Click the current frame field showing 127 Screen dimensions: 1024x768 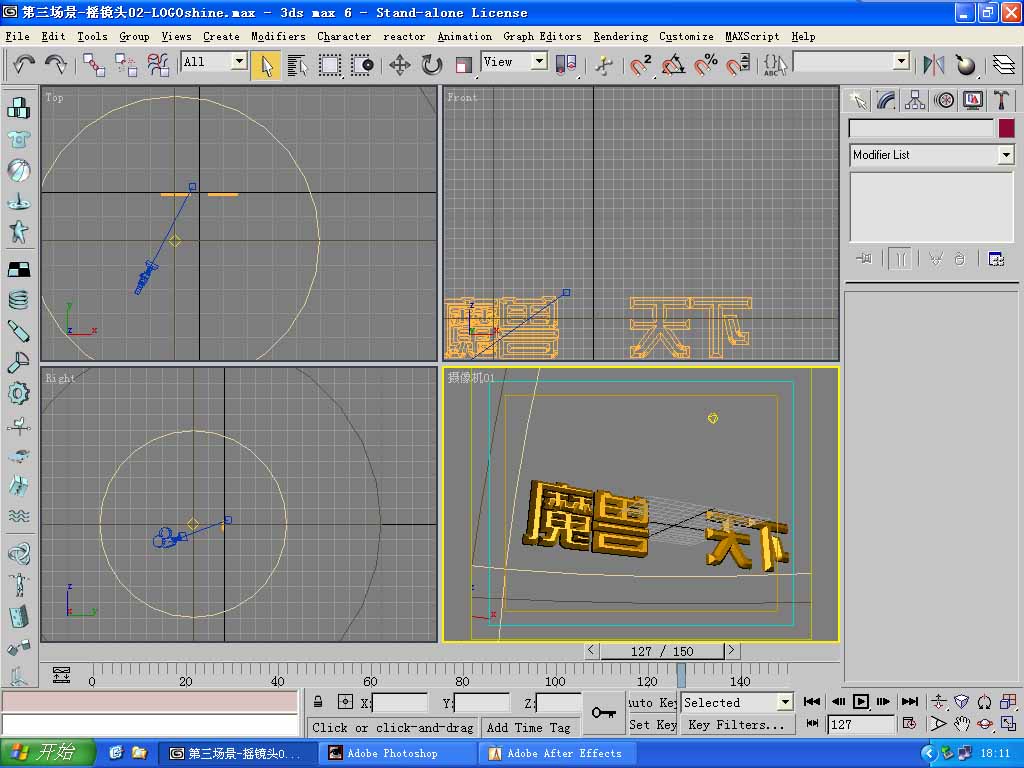click(859, 724)
